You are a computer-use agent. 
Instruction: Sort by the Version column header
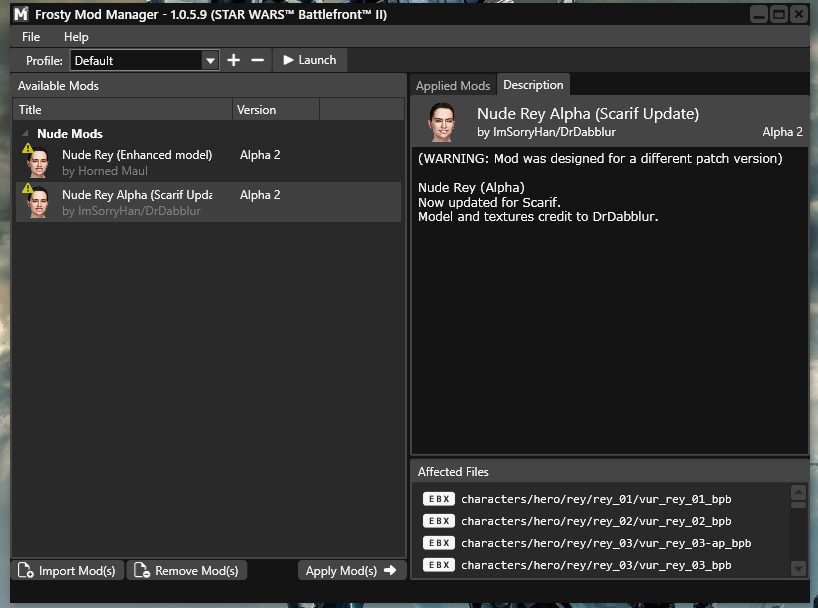[276, 110]
